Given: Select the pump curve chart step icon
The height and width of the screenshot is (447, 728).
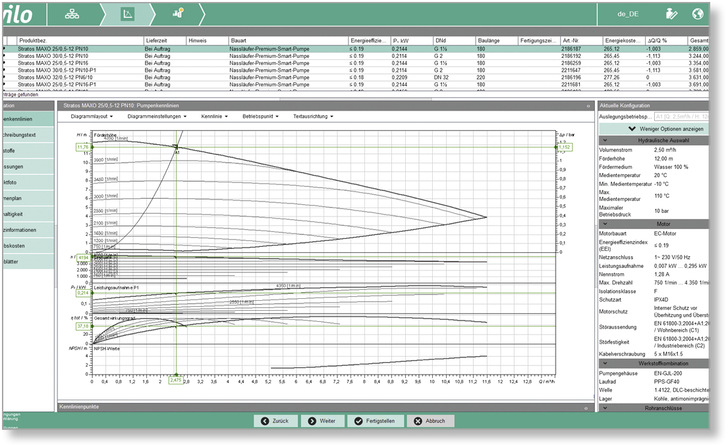Looking at the screenshot, I should 127,13.
